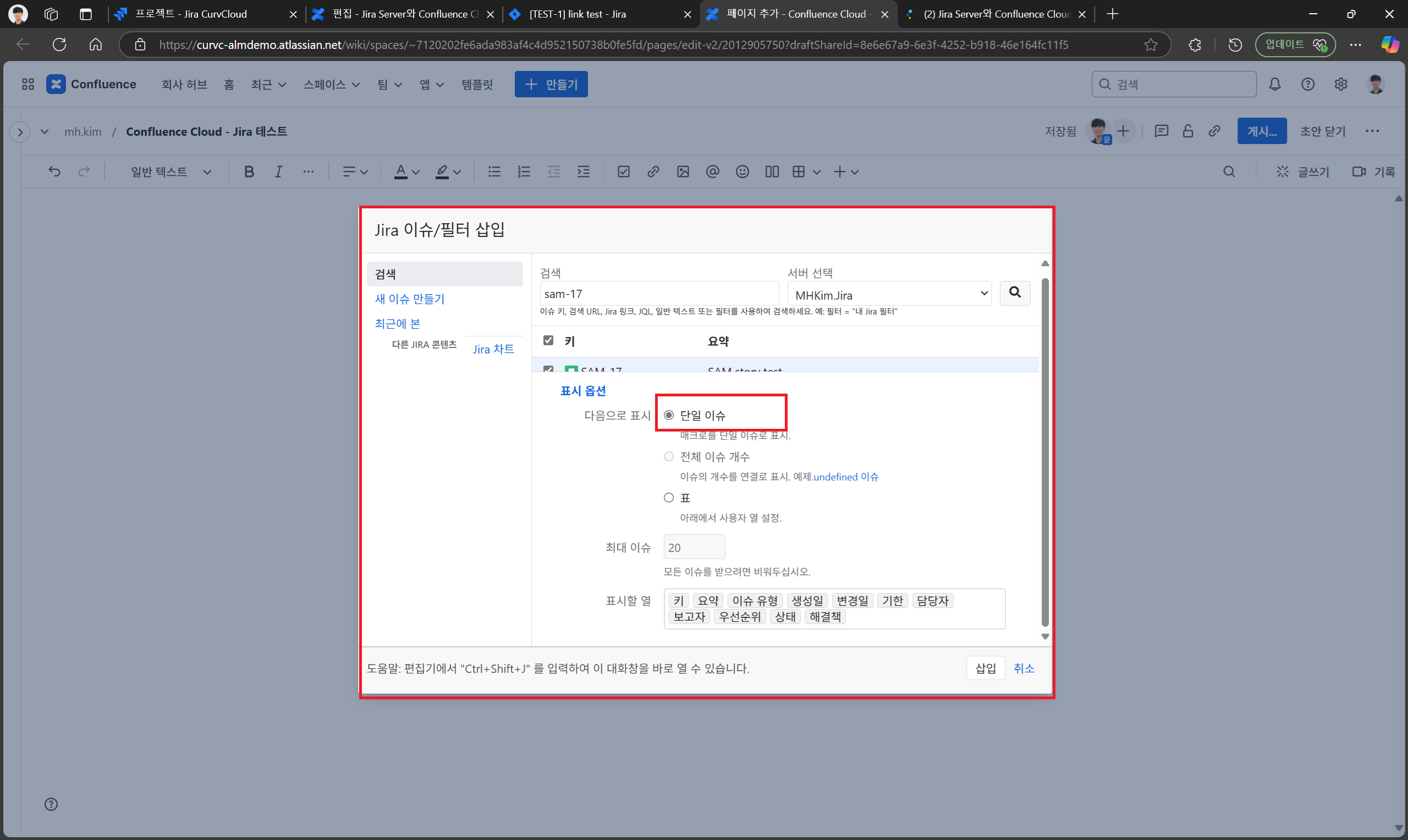1408x840 pixels.
Task: Open the Jira 차트 link
Action: 494,349
